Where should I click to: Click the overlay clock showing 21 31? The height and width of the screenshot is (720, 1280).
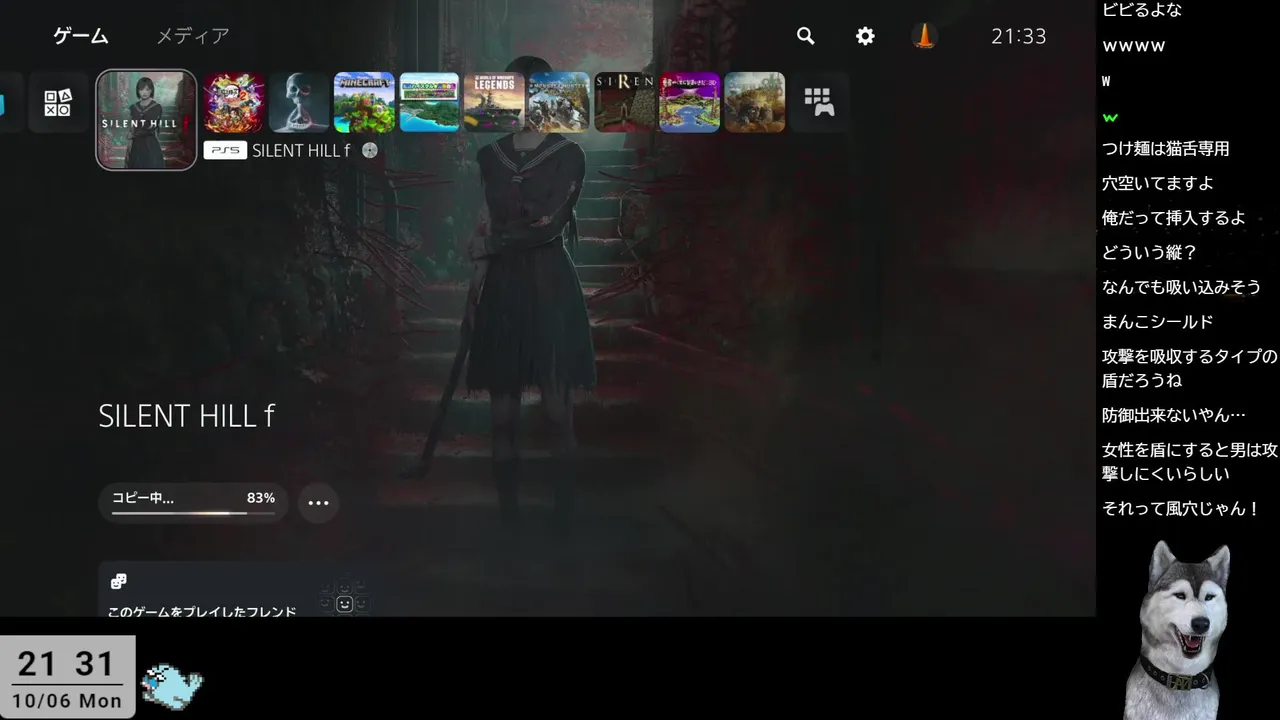[67, 663]
